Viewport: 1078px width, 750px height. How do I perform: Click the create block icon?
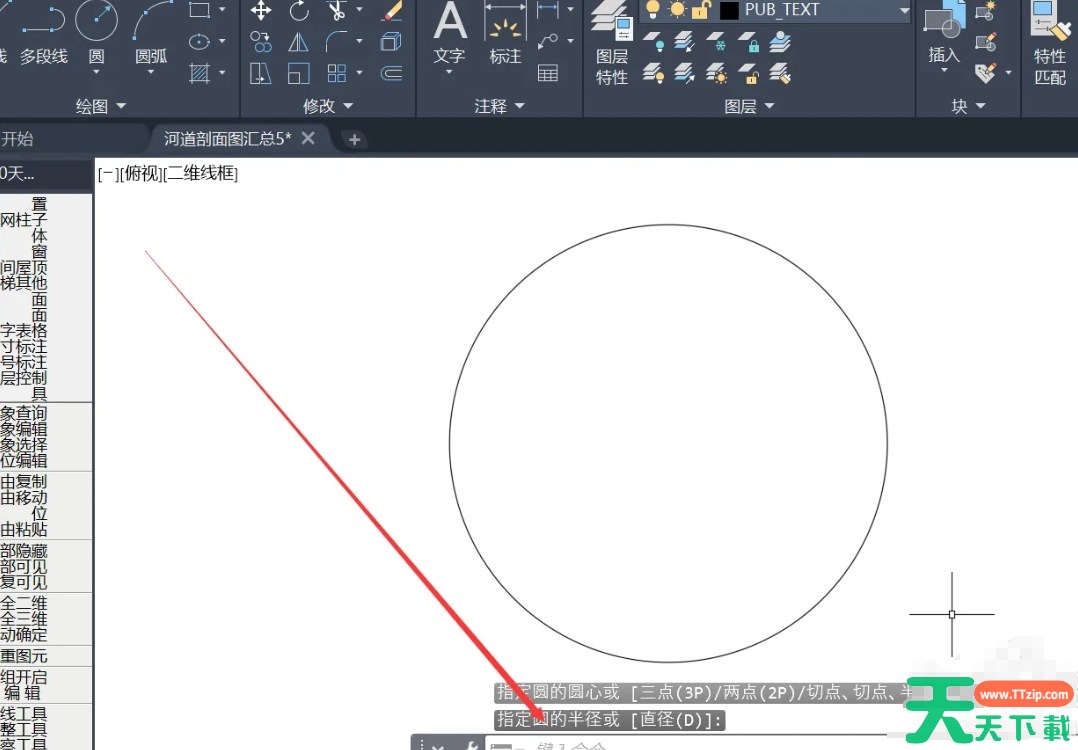point(986,10)
